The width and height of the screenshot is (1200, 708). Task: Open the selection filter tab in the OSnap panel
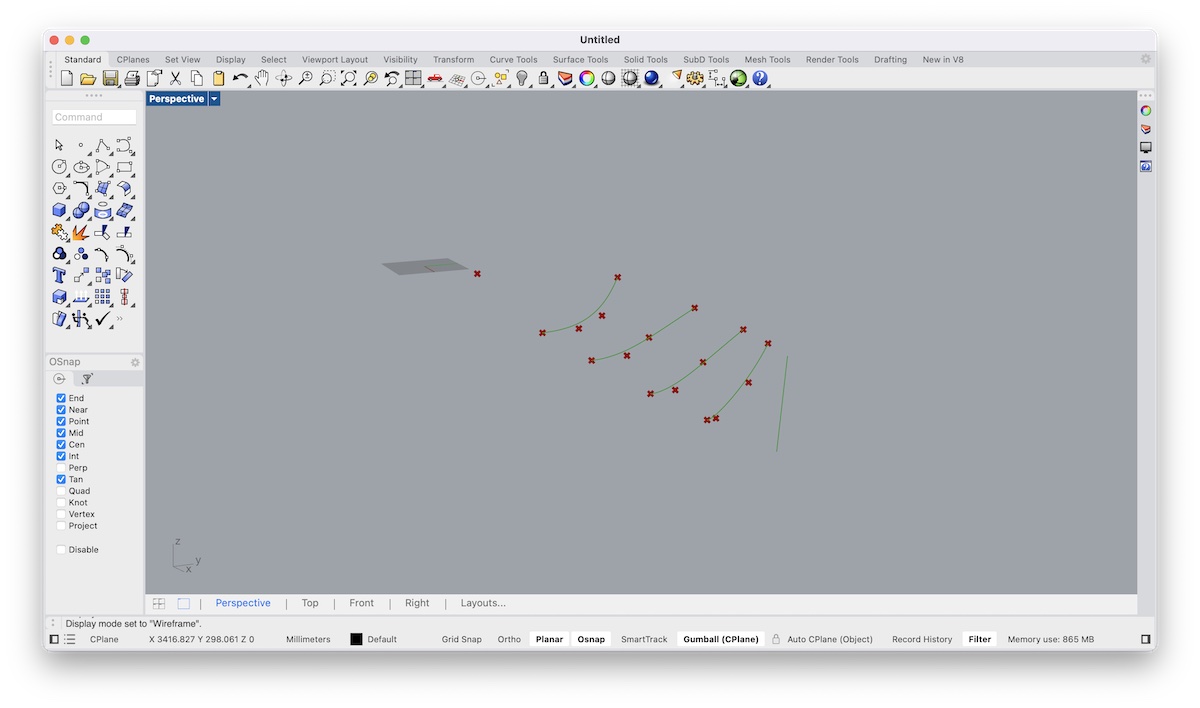click(x=87, y=379)
